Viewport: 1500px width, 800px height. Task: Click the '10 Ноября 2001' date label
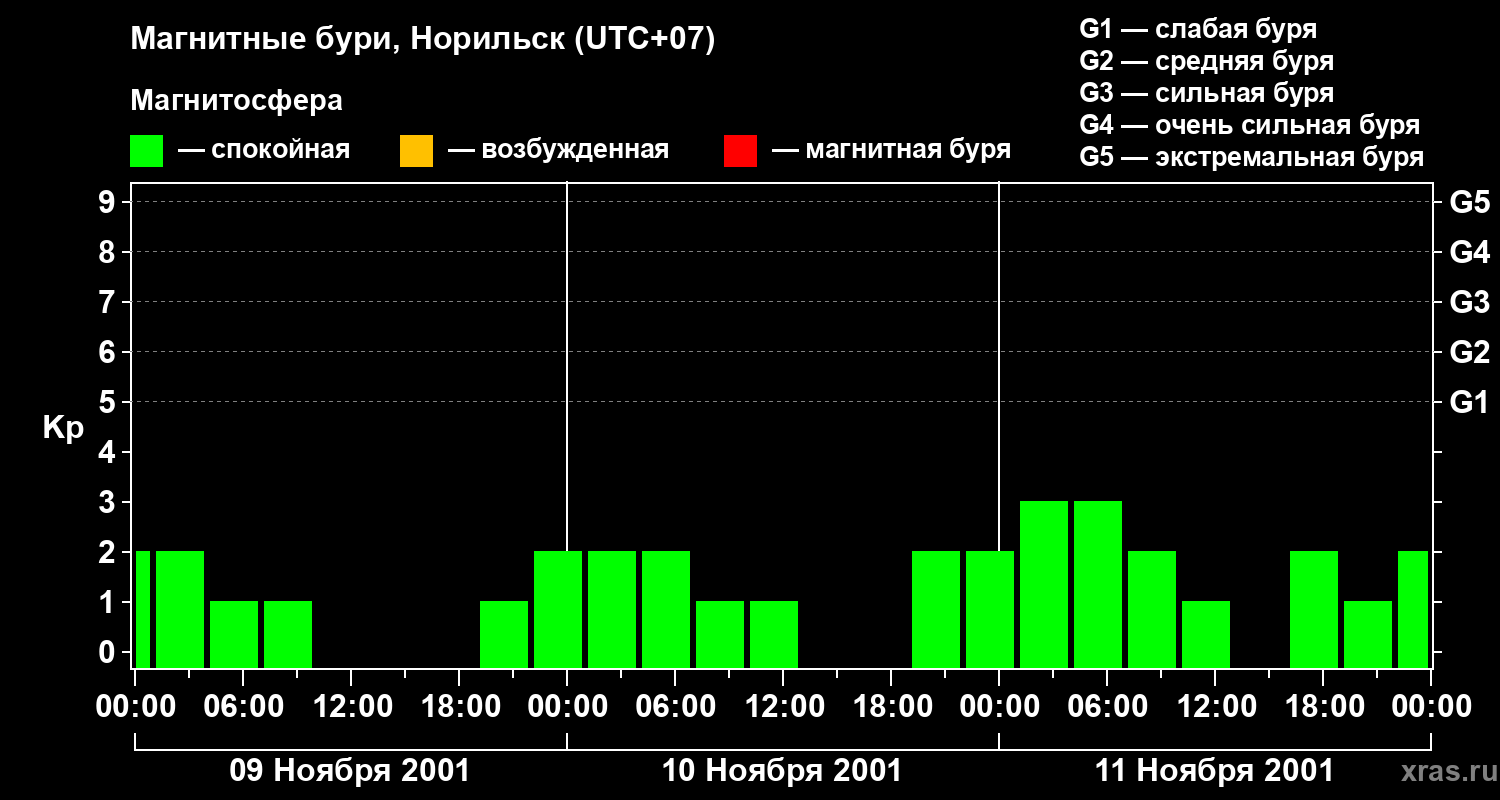(x=782, y=771)
